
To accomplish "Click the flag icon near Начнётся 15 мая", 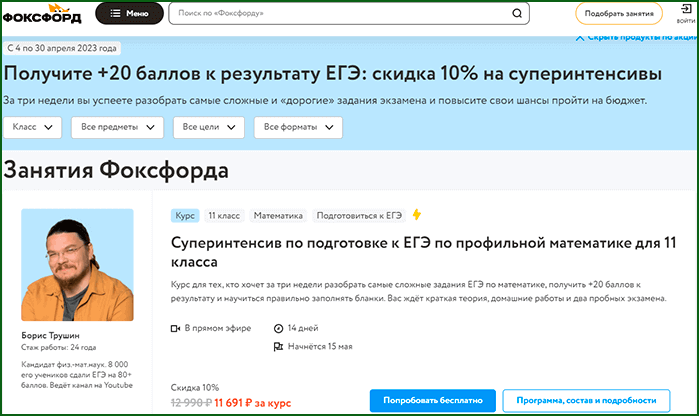I will click(278, 346).
